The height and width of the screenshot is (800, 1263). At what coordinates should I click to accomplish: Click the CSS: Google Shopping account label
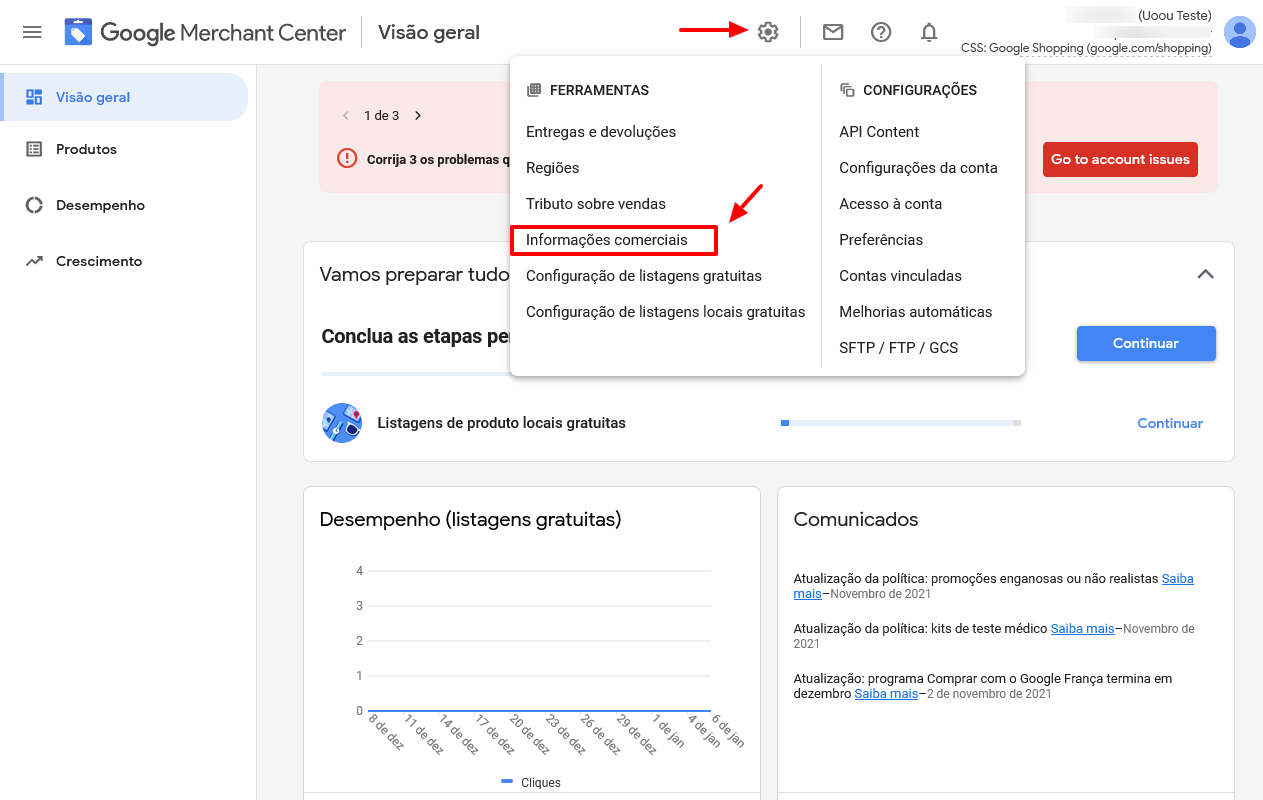click(x=1086, y=48)
